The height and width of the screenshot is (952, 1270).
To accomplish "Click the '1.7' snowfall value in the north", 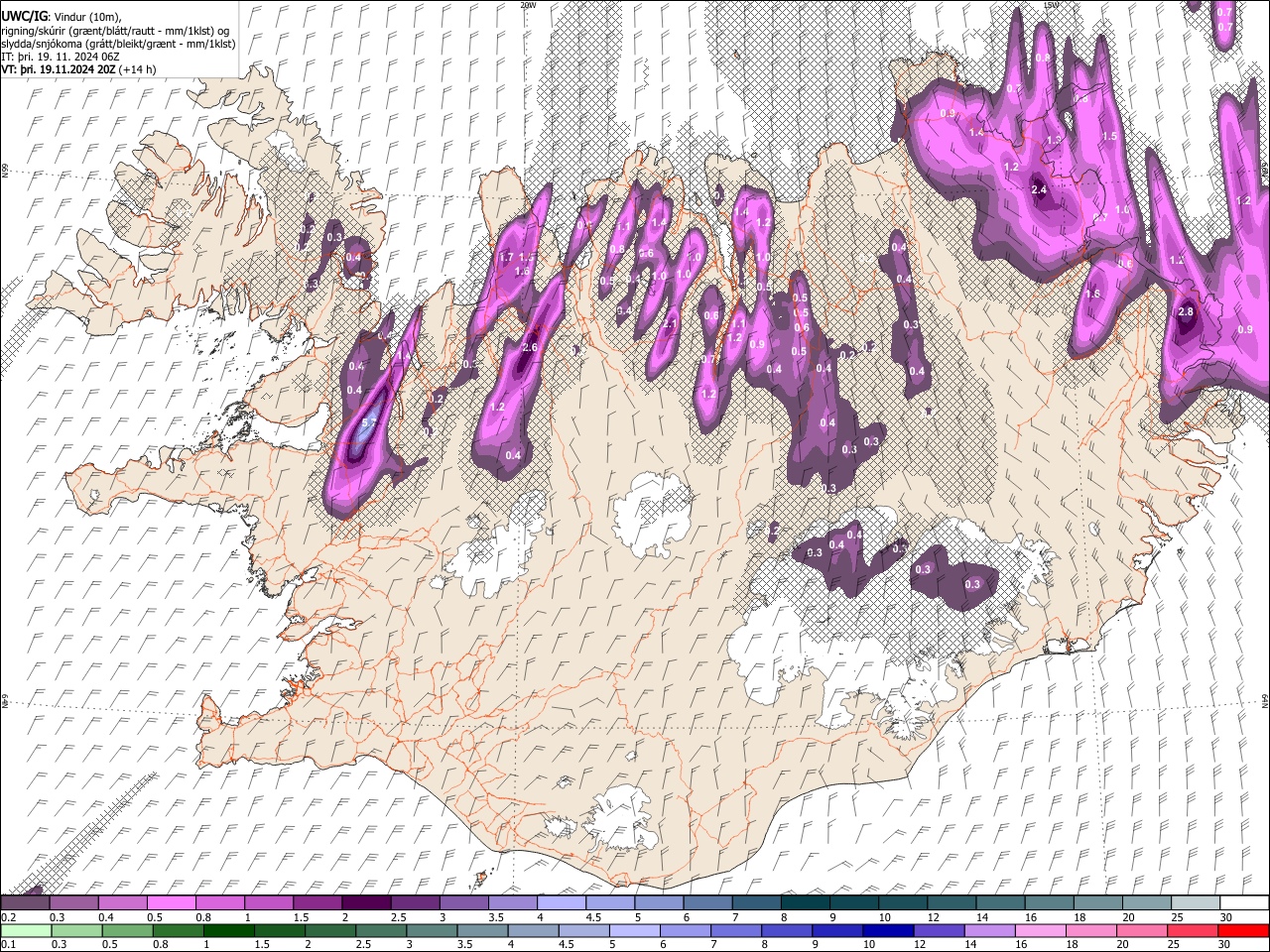I will (x=506, y=258).
